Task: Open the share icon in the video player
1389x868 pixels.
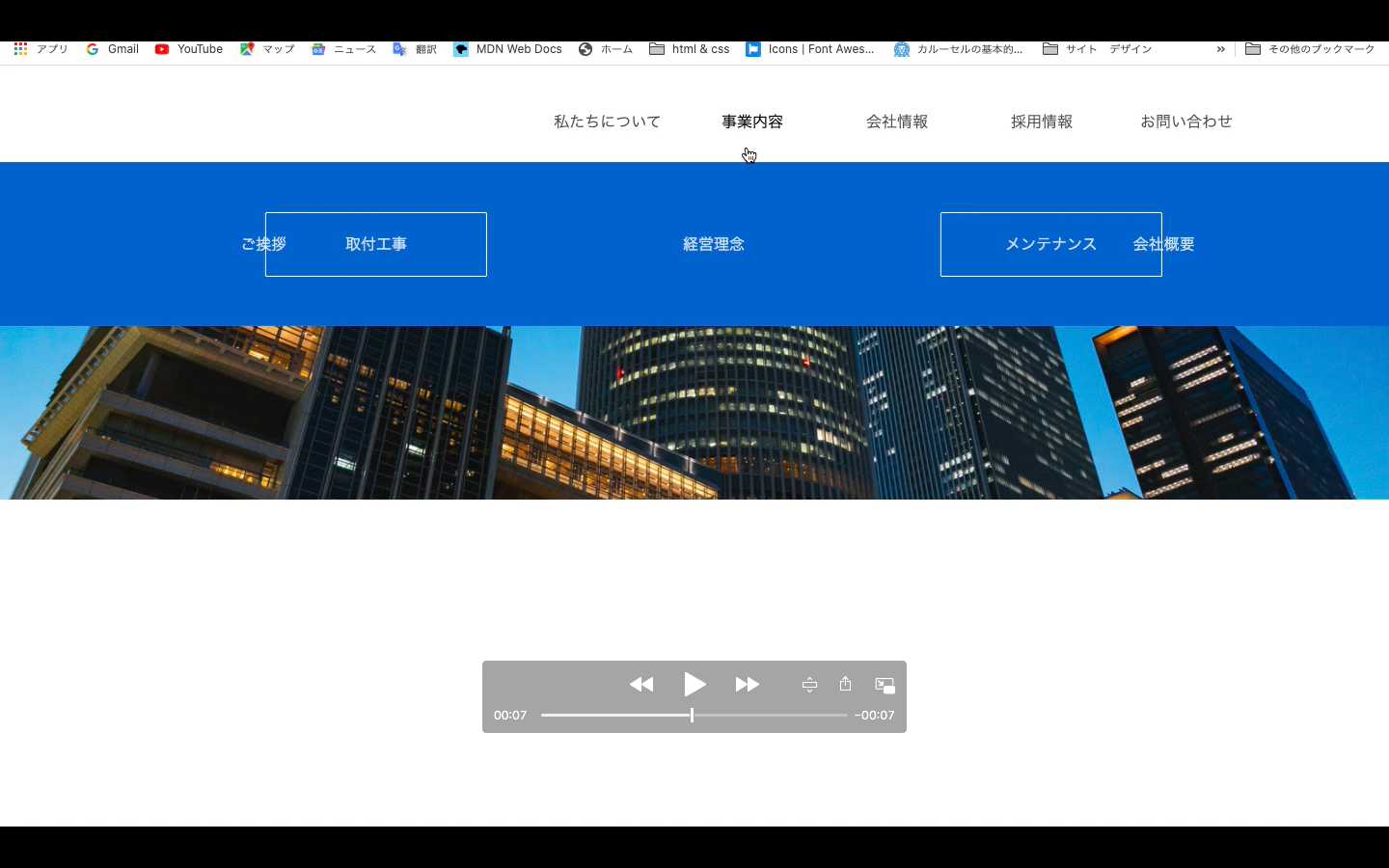Action: 845,684
